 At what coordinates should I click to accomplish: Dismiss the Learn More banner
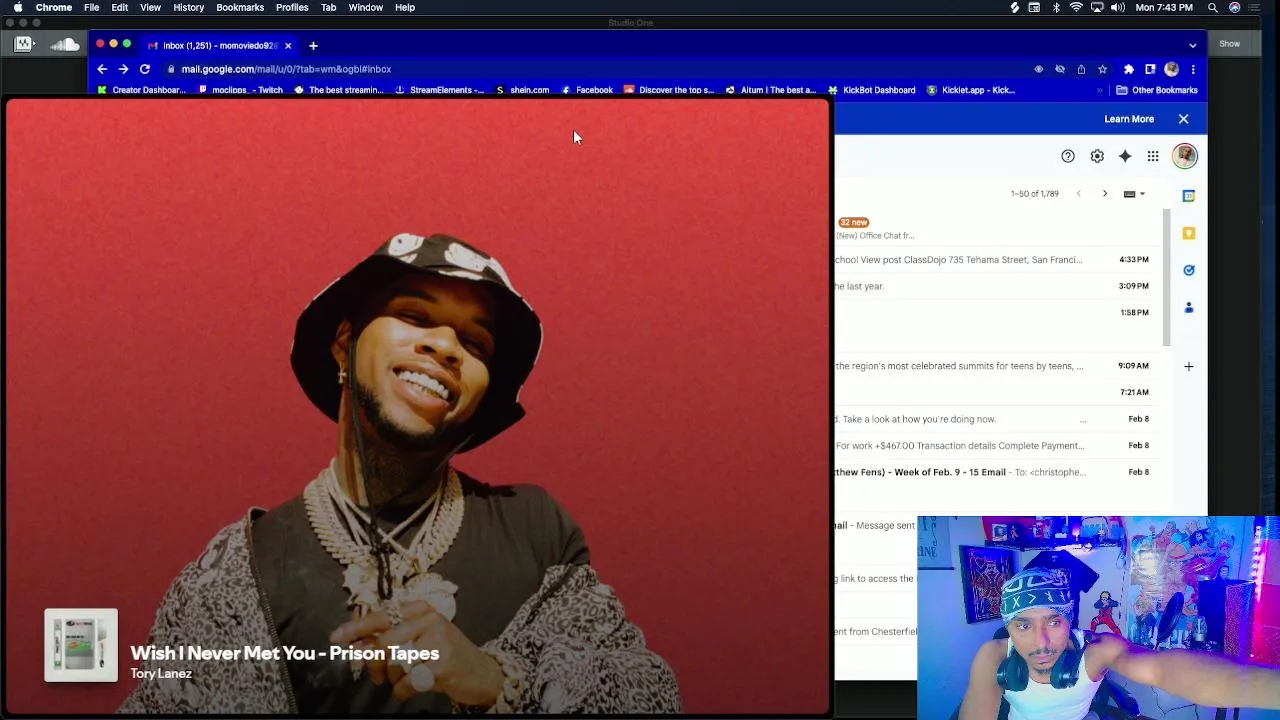click(1183, 119)
